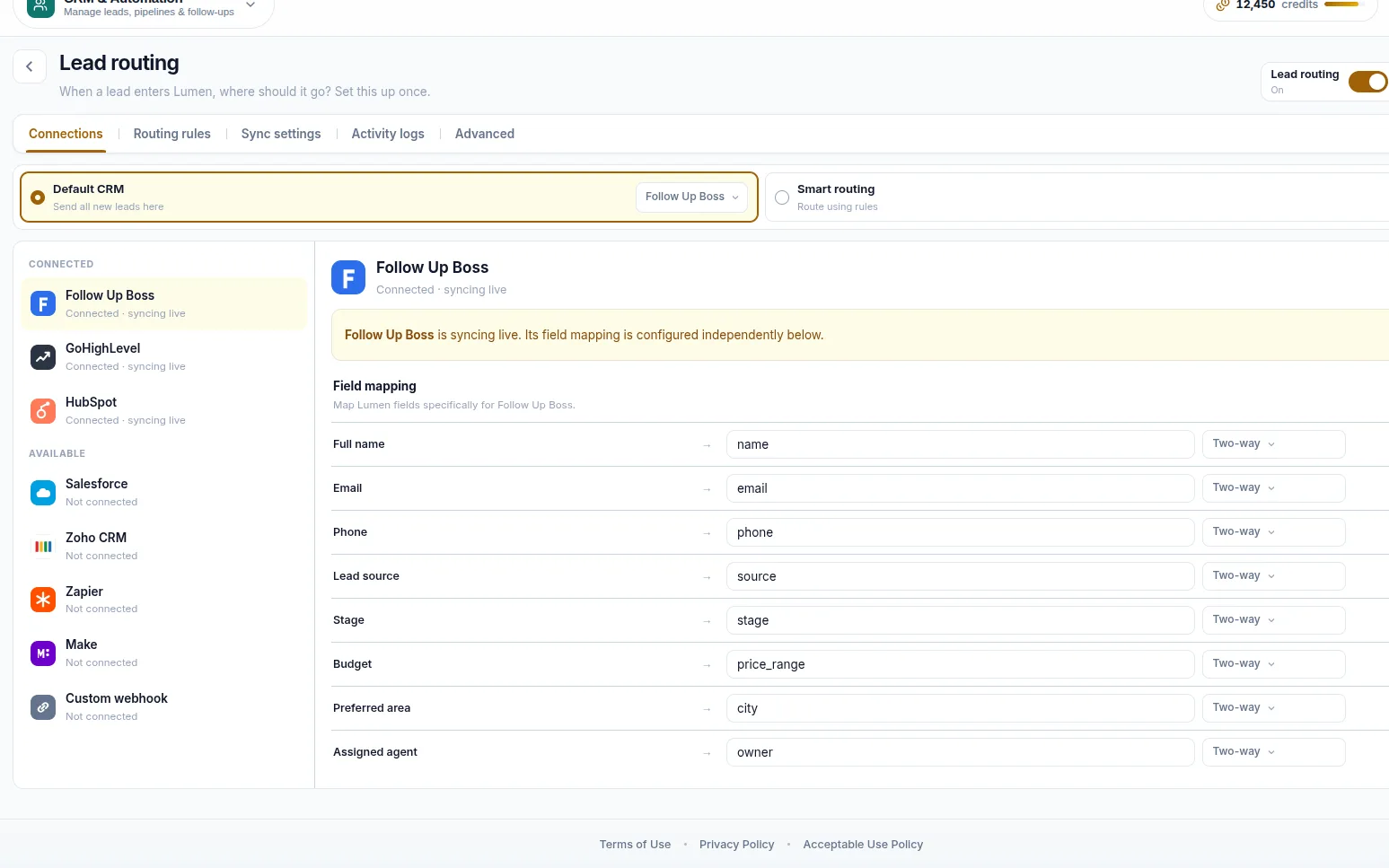Open the Sync settings tab

[281, 134]
